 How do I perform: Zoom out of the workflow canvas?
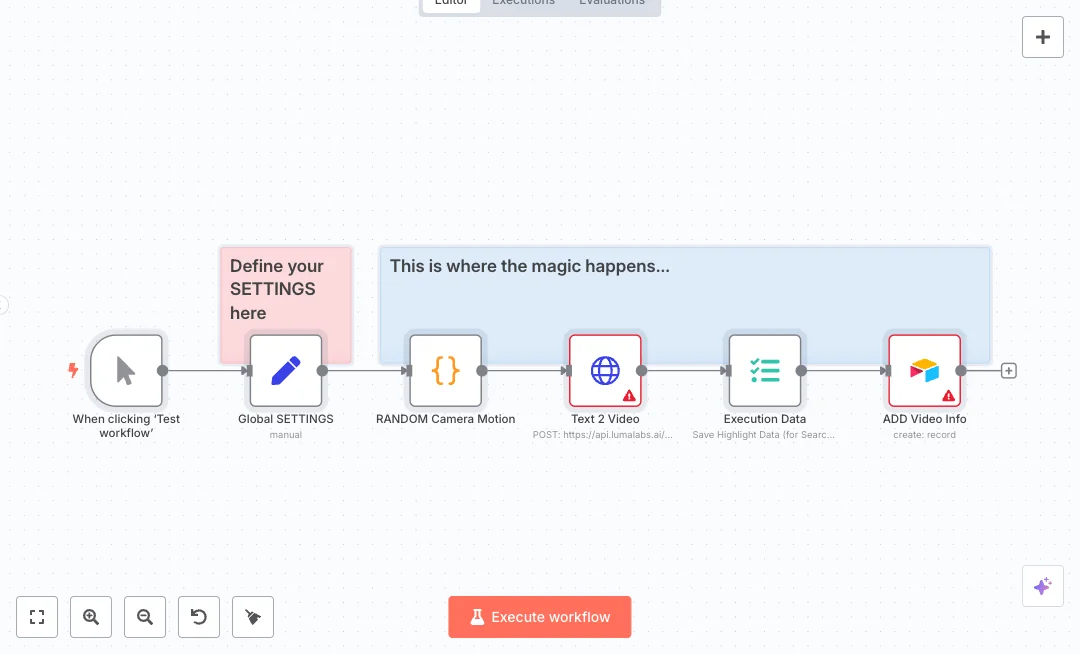[x=145, y=617]
